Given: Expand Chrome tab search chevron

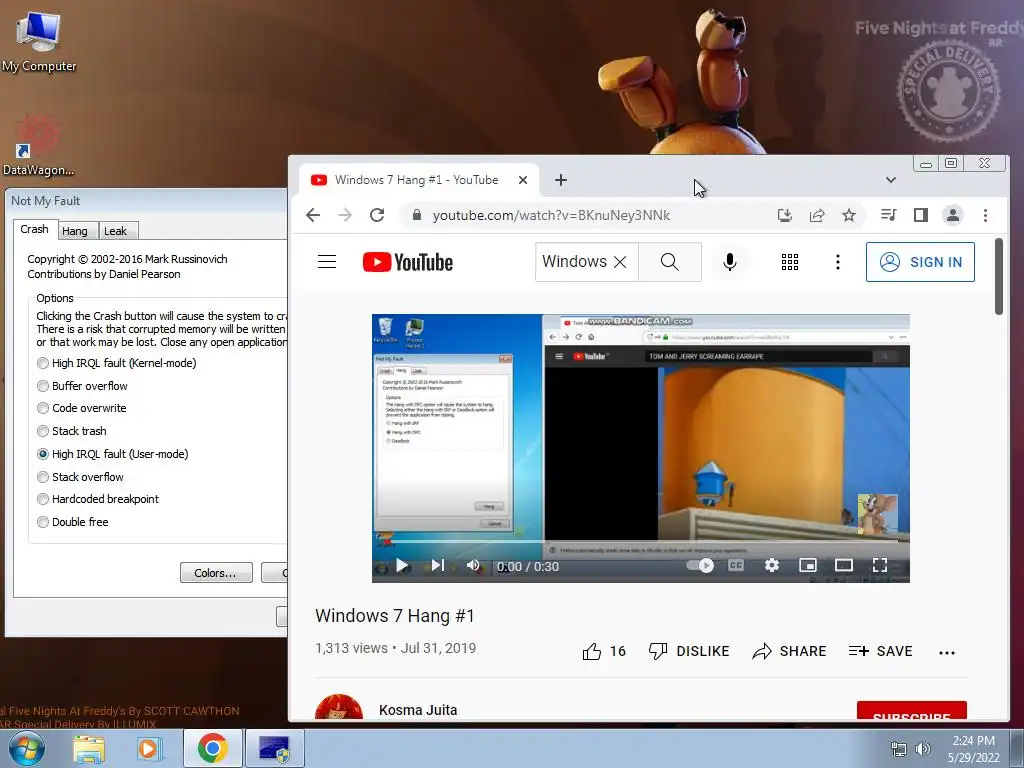Looking at the screenshot, I should coord(891,180).
